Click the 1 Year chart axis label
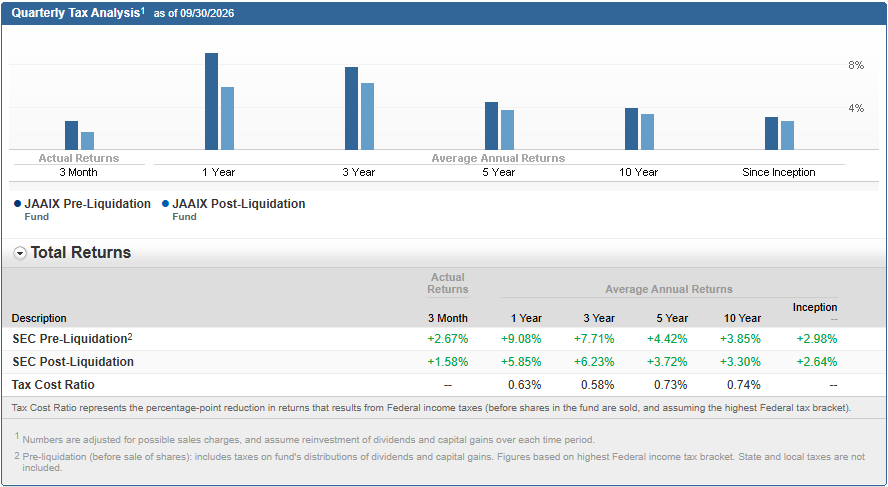Screen dimensions: 888x487 219,172
